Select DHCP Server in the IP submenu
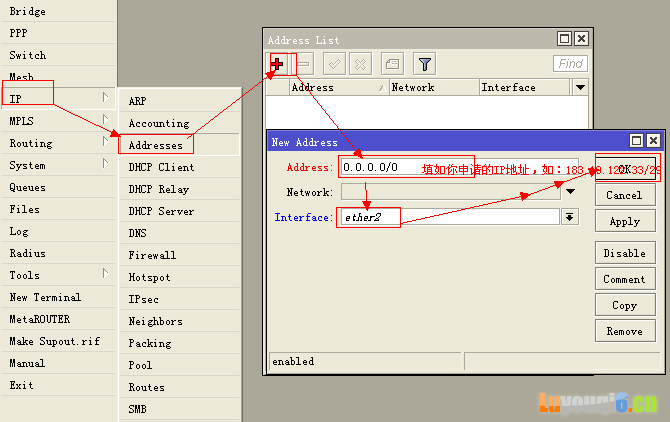This screenshot has width=670, height=422. point(180,211)
